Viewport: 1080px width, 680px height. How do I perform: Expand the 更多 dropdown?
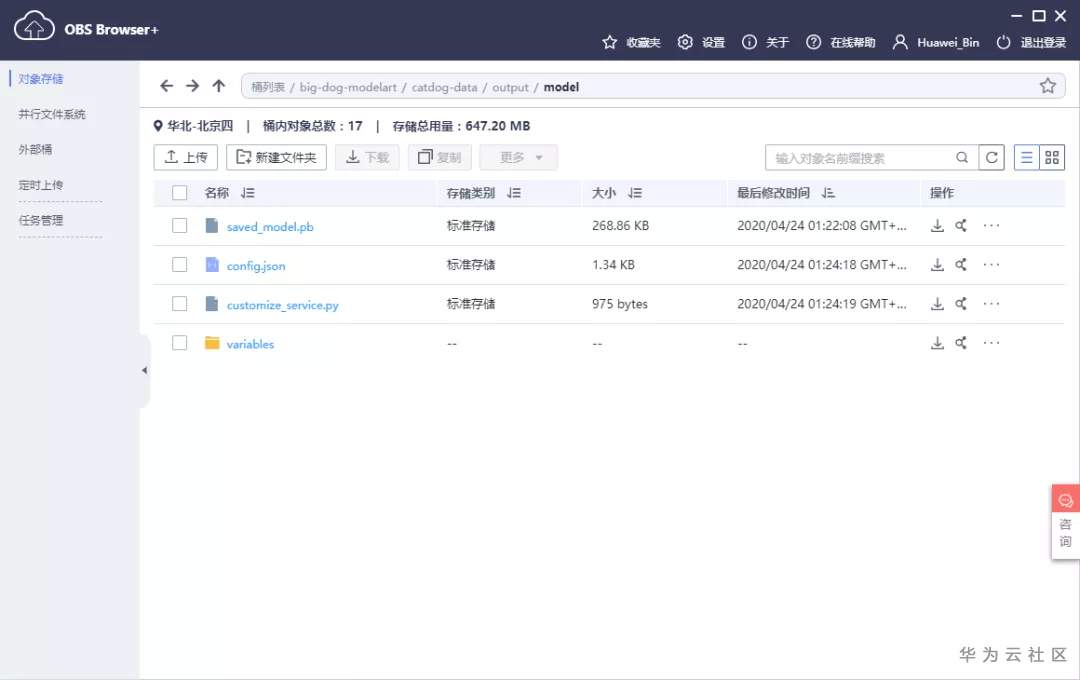click(519, 158)
